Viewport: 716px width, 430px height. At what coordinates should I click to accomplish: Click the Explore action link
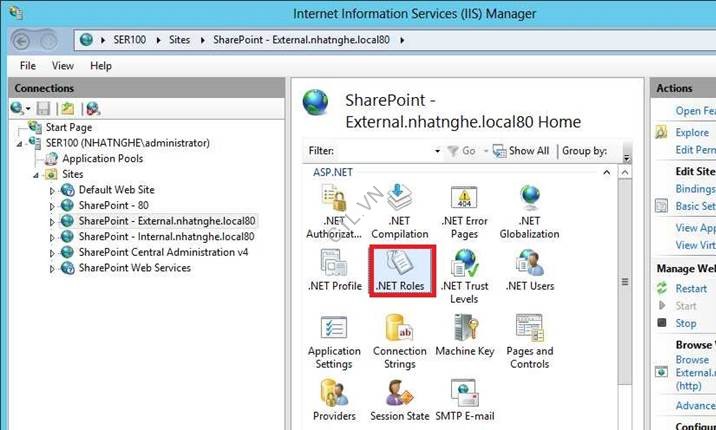tap(692, 132)
